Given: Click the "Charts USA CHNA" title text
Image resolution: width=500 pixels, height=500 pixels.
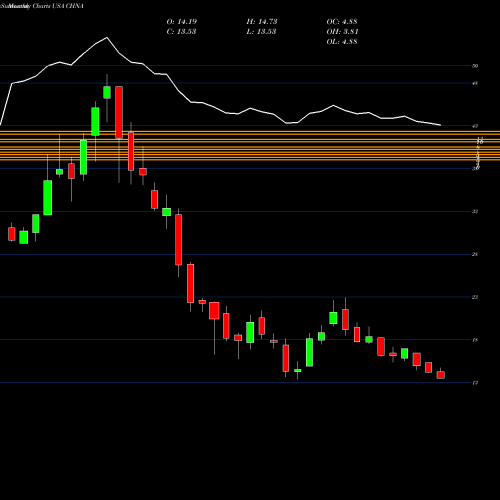Looking at the screenshot, I should point(58,6).
